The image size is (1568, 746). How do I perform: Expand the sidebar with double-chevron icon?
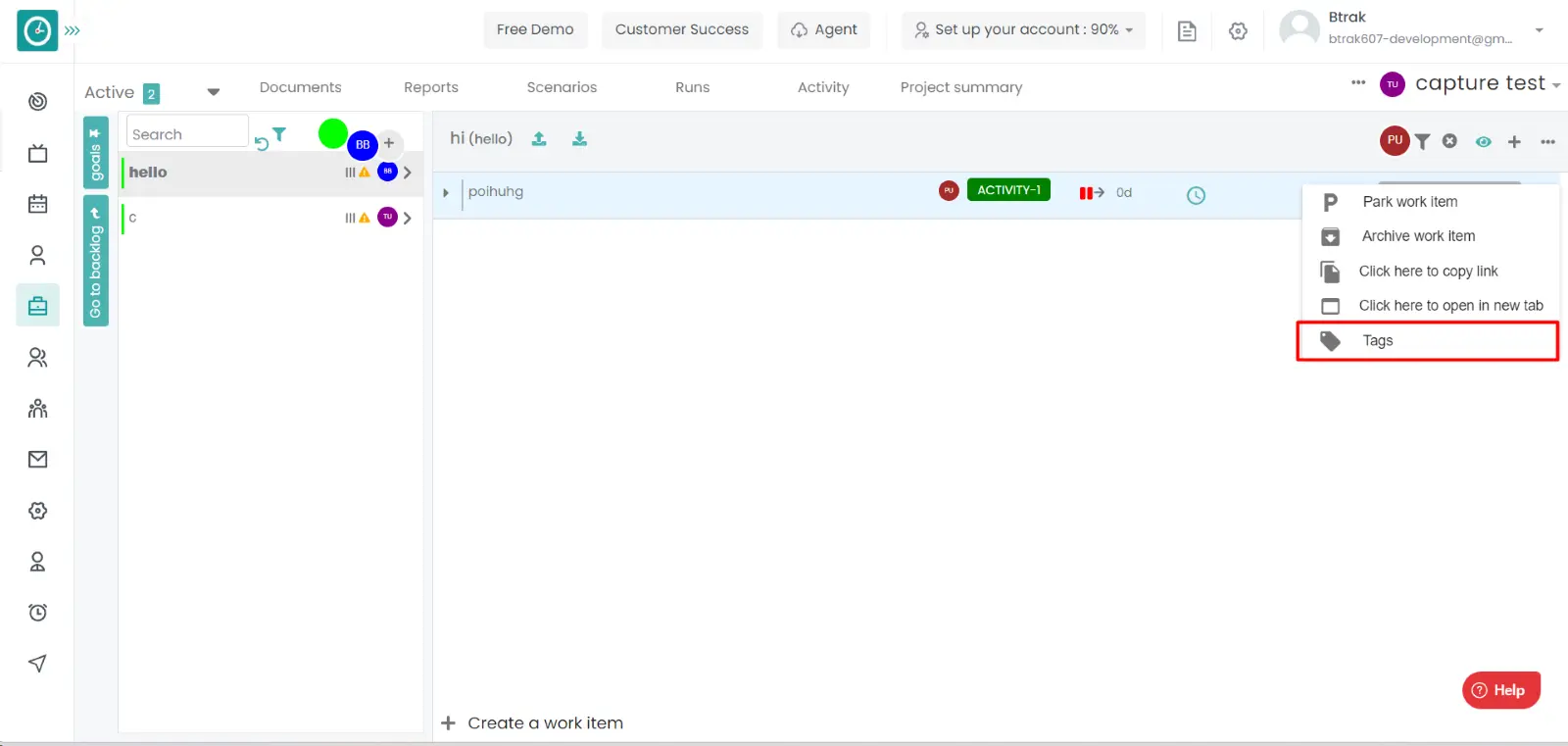[x=73, y=30]
